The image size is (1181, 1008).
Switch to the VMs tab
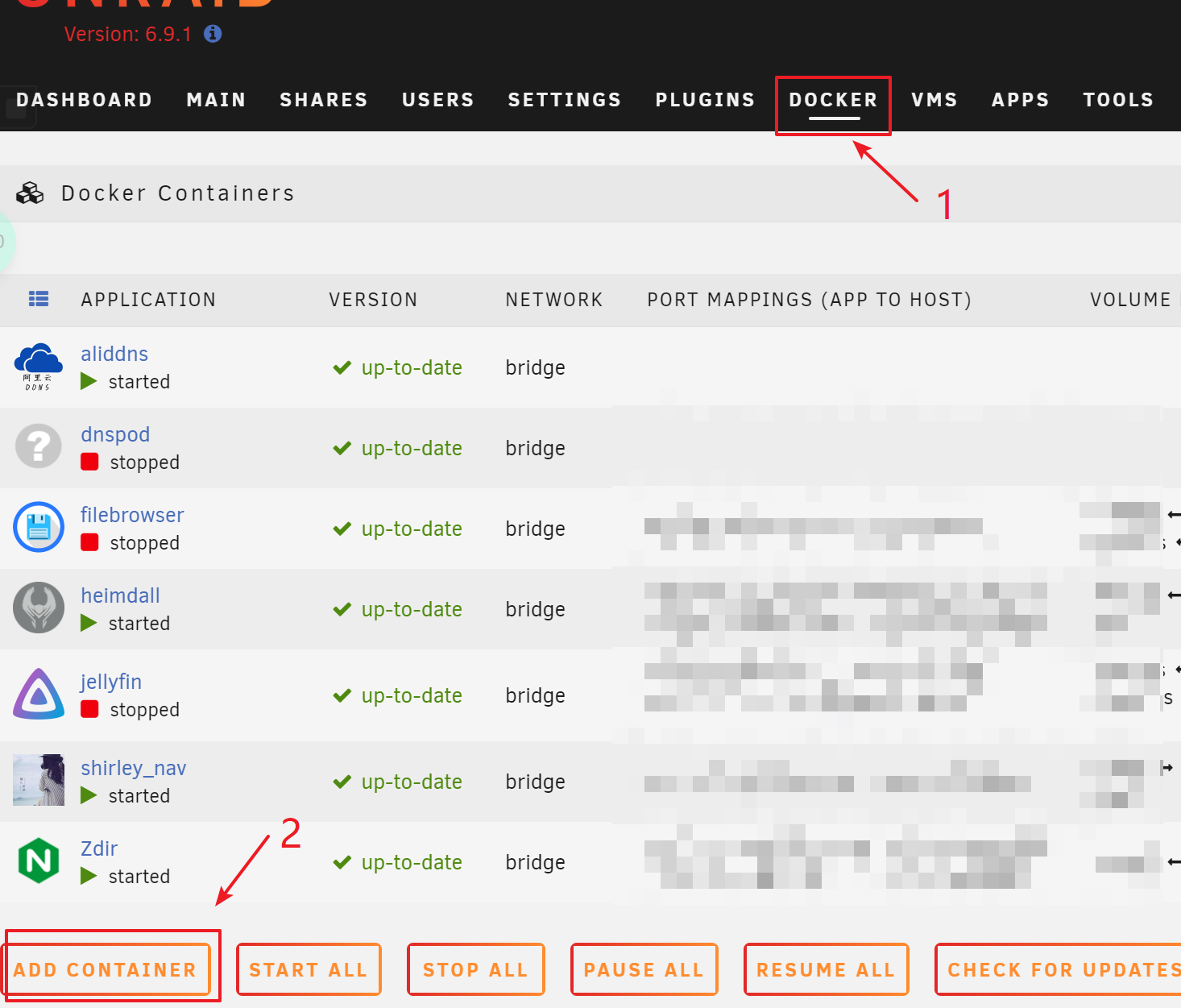(x=934, y=100)
